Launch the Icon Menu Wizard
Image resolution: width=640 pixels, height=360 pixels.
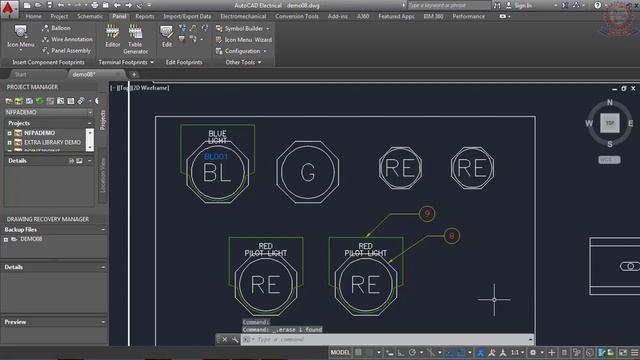point(244,40)
